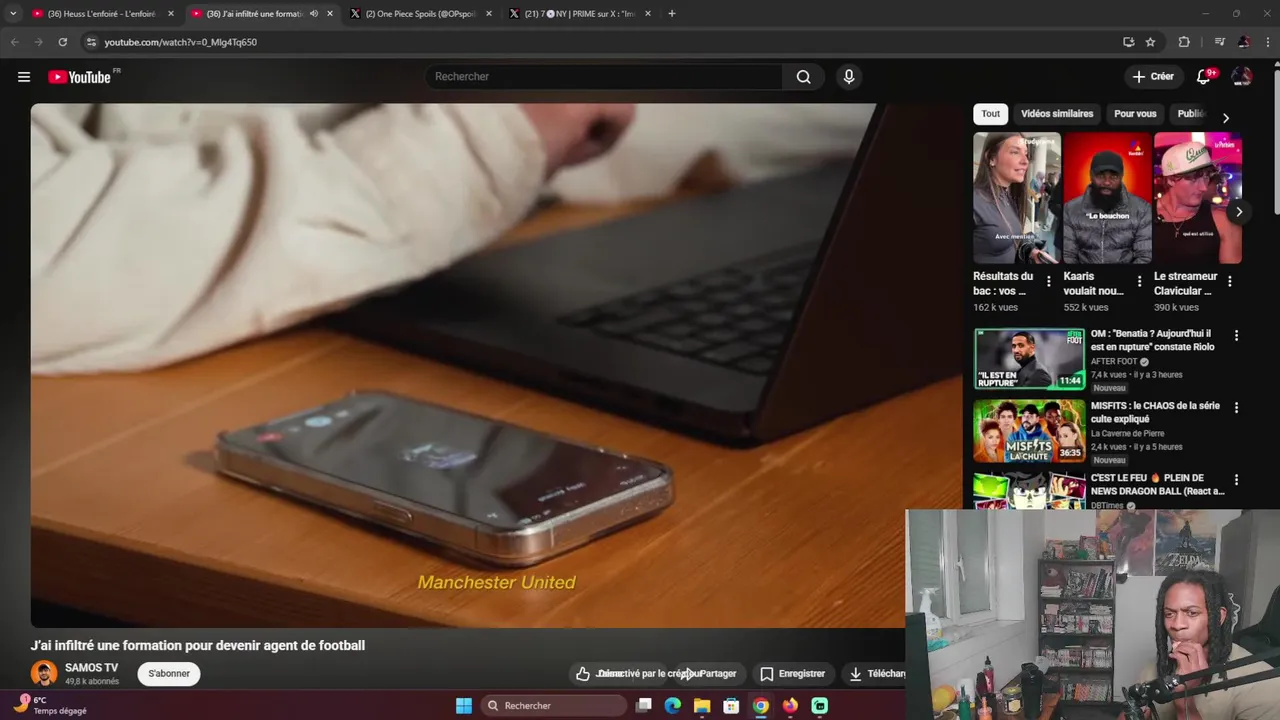Show next Shorts with right arrow
This screenshot has width=1280, height=720.
[x=1238, y=212]
